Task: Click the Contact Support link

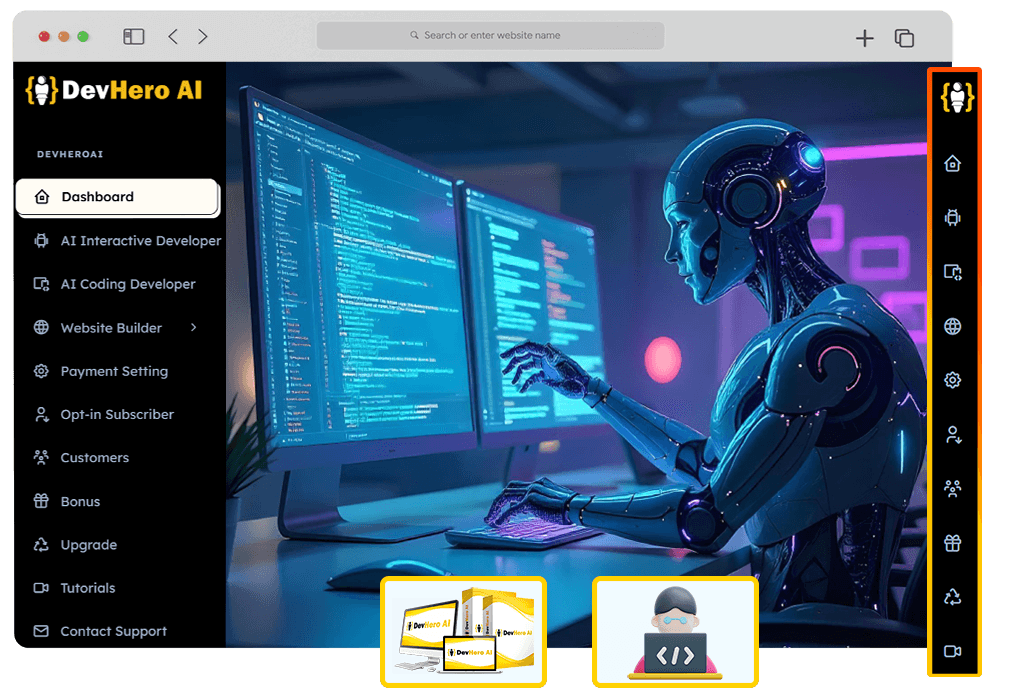Action: pos(112,631)
